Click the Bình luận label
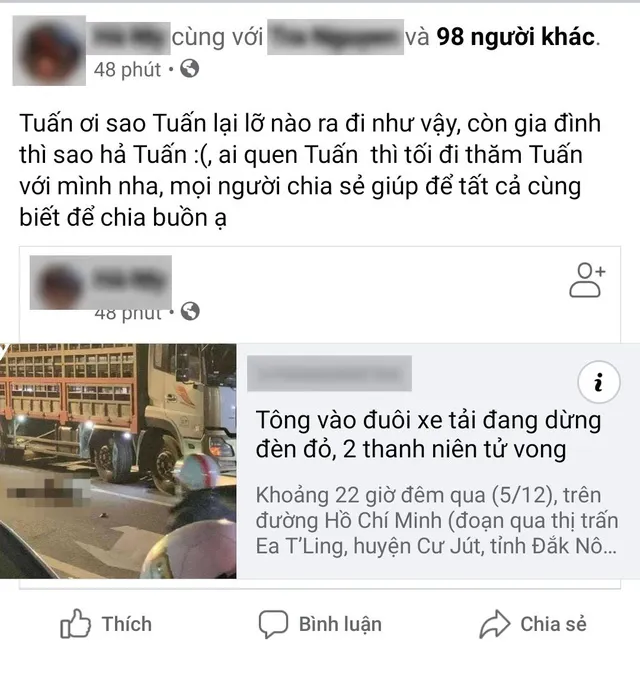Screen dimensions: 640x673 point(340,624)
